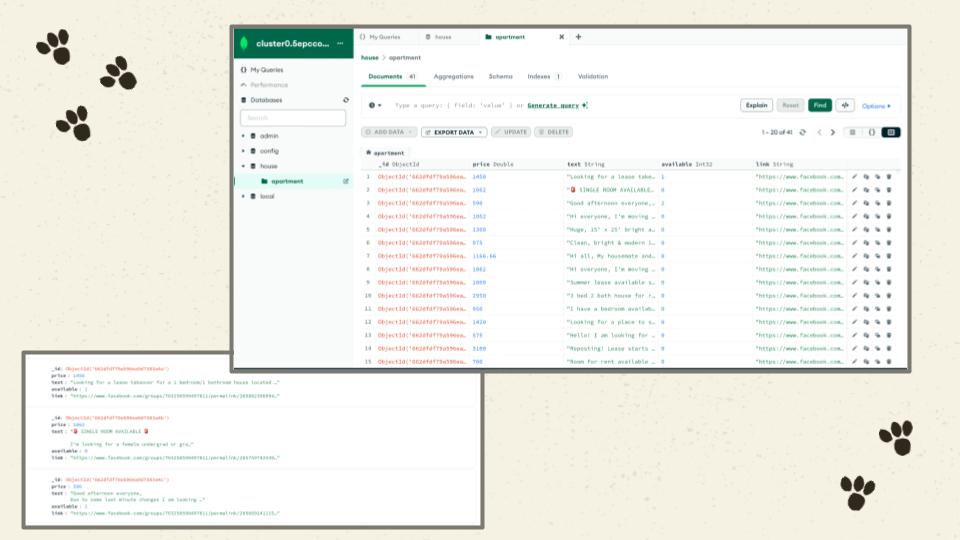Select the apartment collection in sidebar
Screen dimensions: 960x540
click(293, 181)
